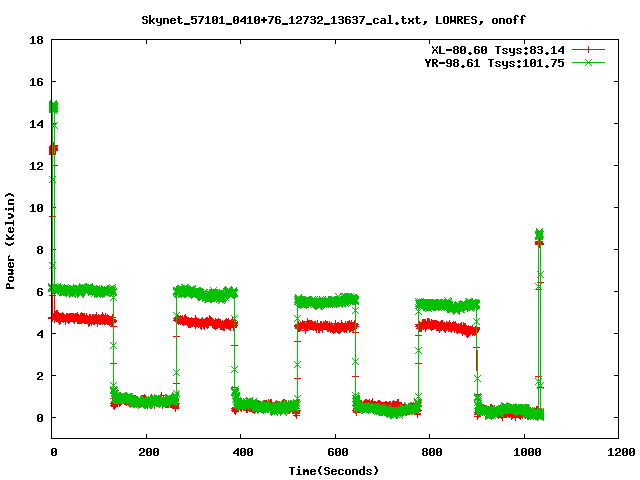Click the y-axis tick label 6
This screenshot has width=640, height=480.
40,292
